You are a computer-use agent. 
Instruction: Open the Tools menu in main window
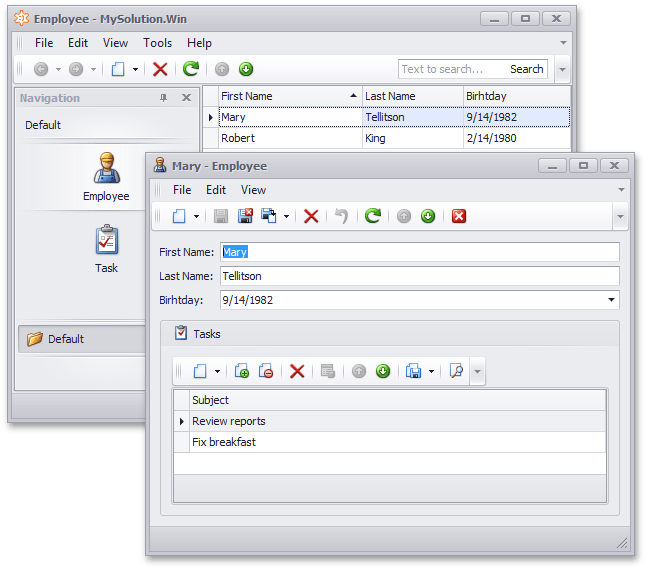[x=157, y=43]
